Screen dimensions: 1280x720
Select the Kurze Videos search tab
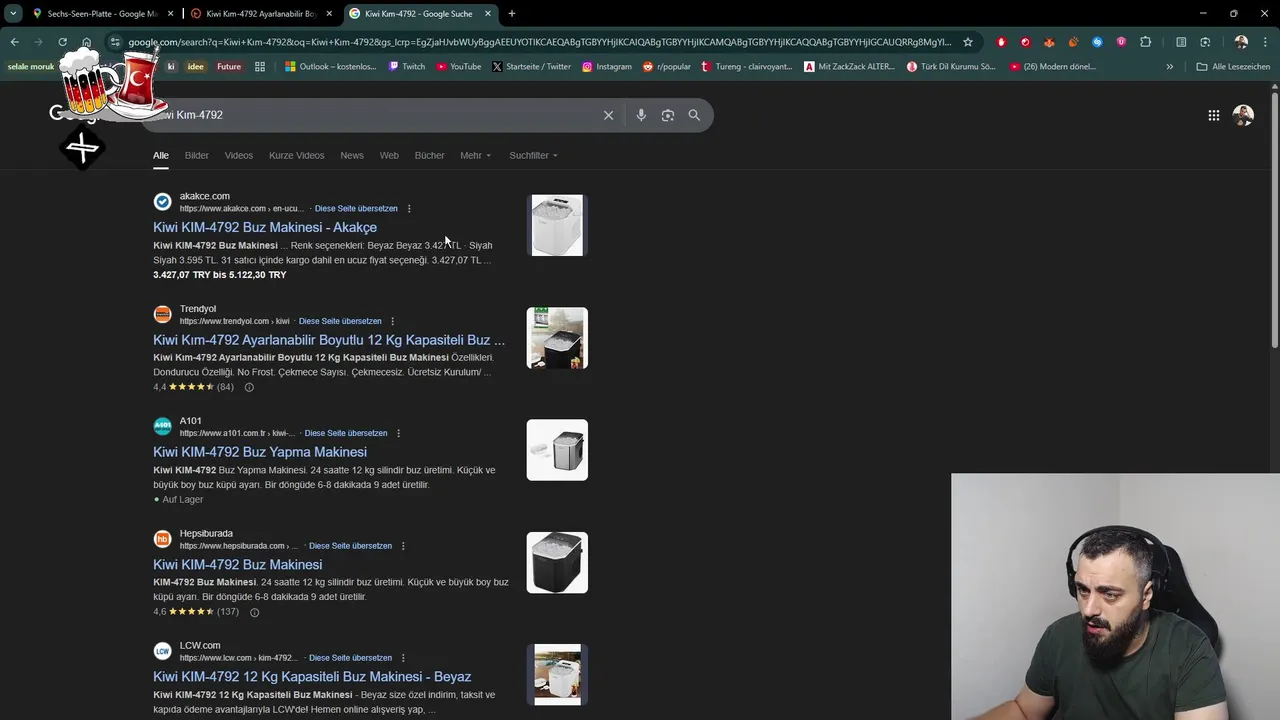pos(296,155)
